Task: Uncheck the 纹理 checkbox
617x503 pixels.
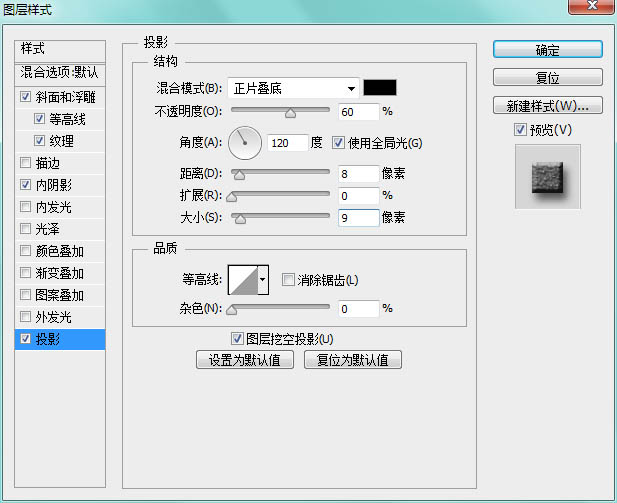Action: point(39,141)
